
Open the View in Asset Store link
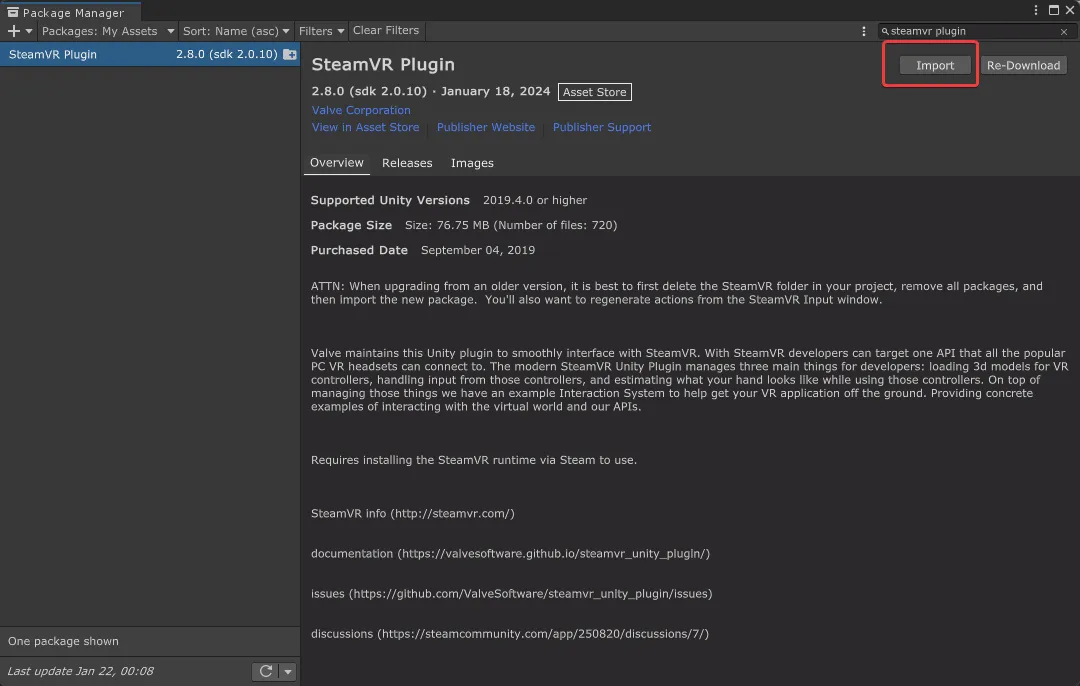coord(365,127)
